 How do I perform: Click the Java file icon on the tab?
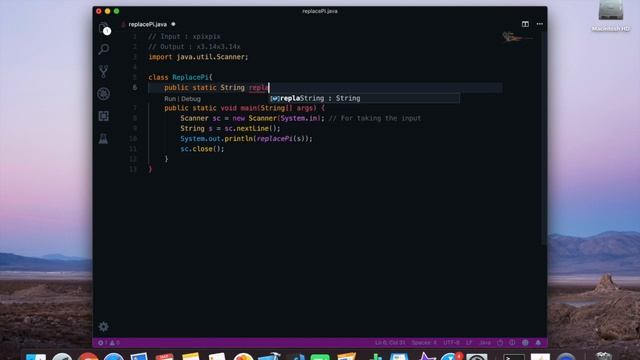tap(123, 24)
